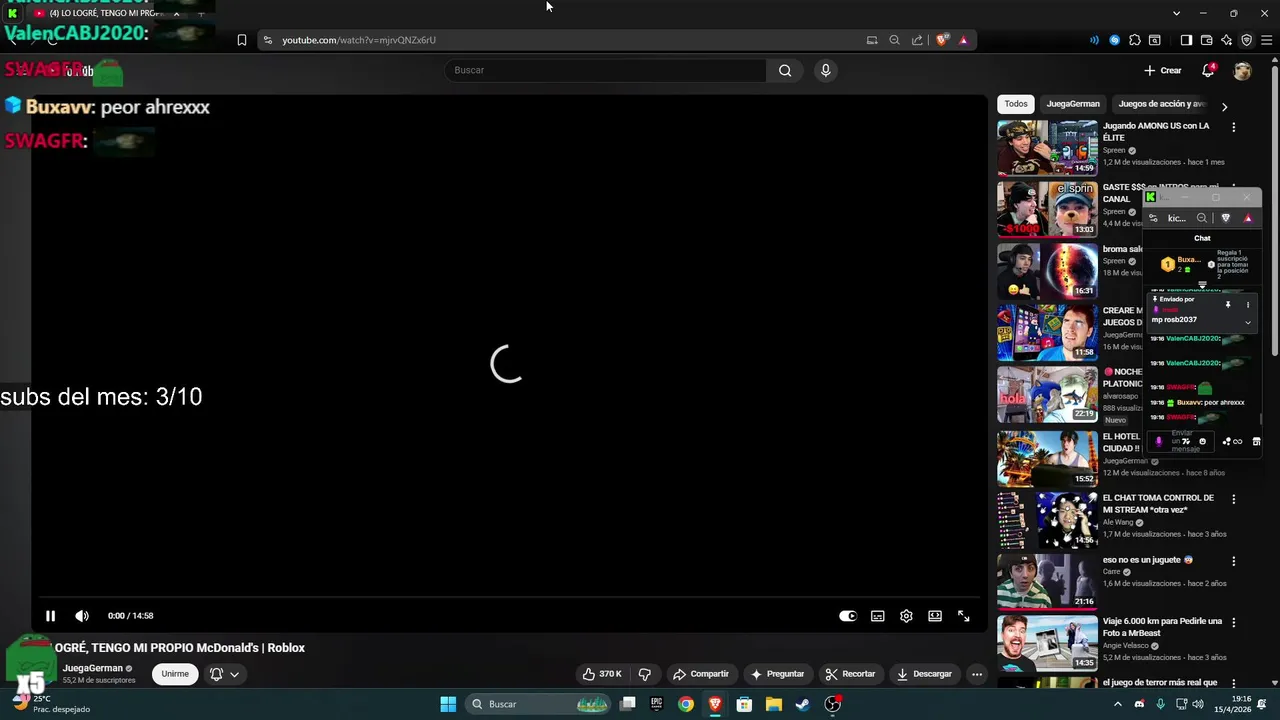Open the browser hamburger menu

click(x=1266, y=40)
